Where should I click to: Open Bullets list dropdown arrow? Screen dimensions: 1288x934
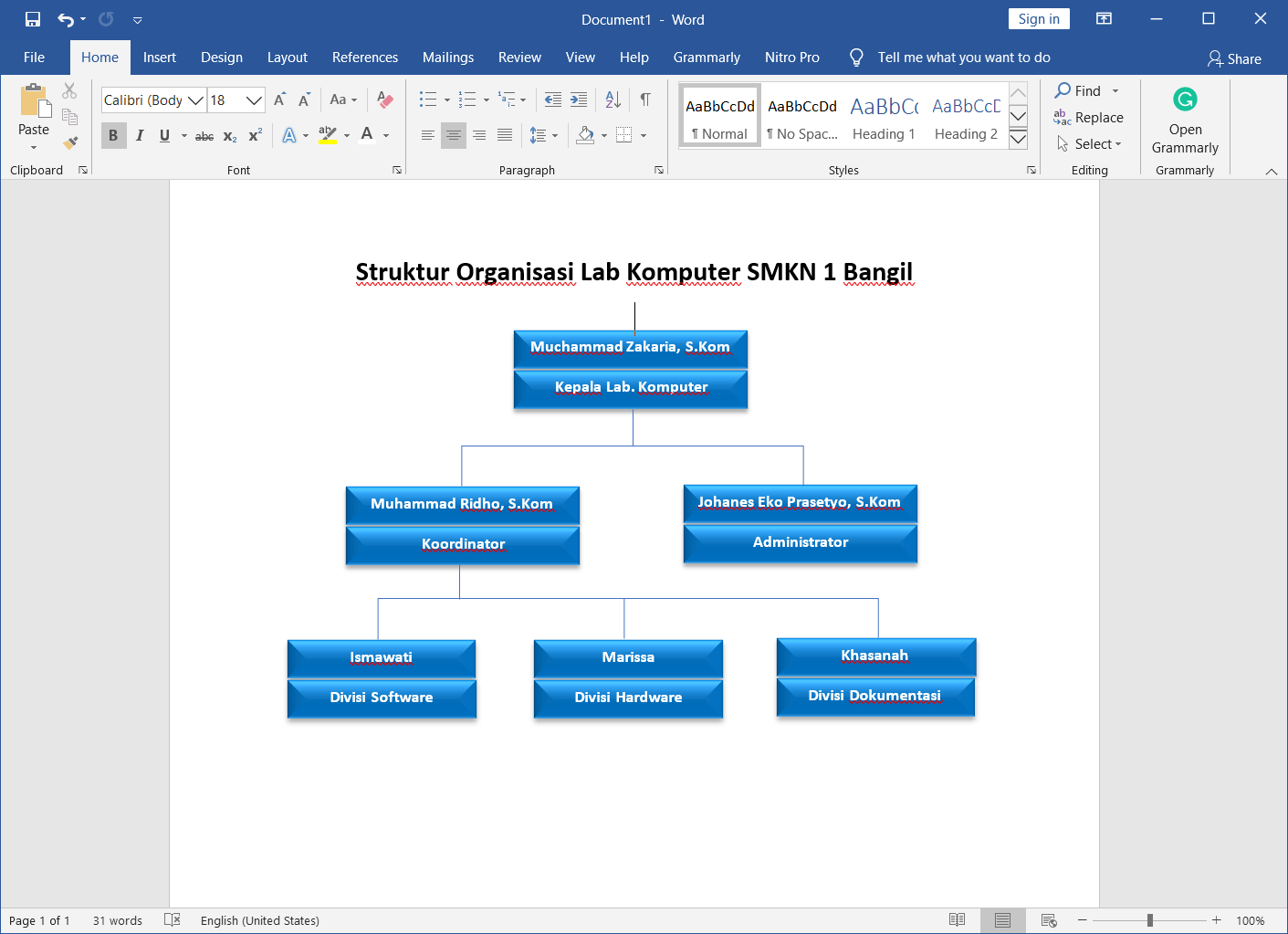446,100
